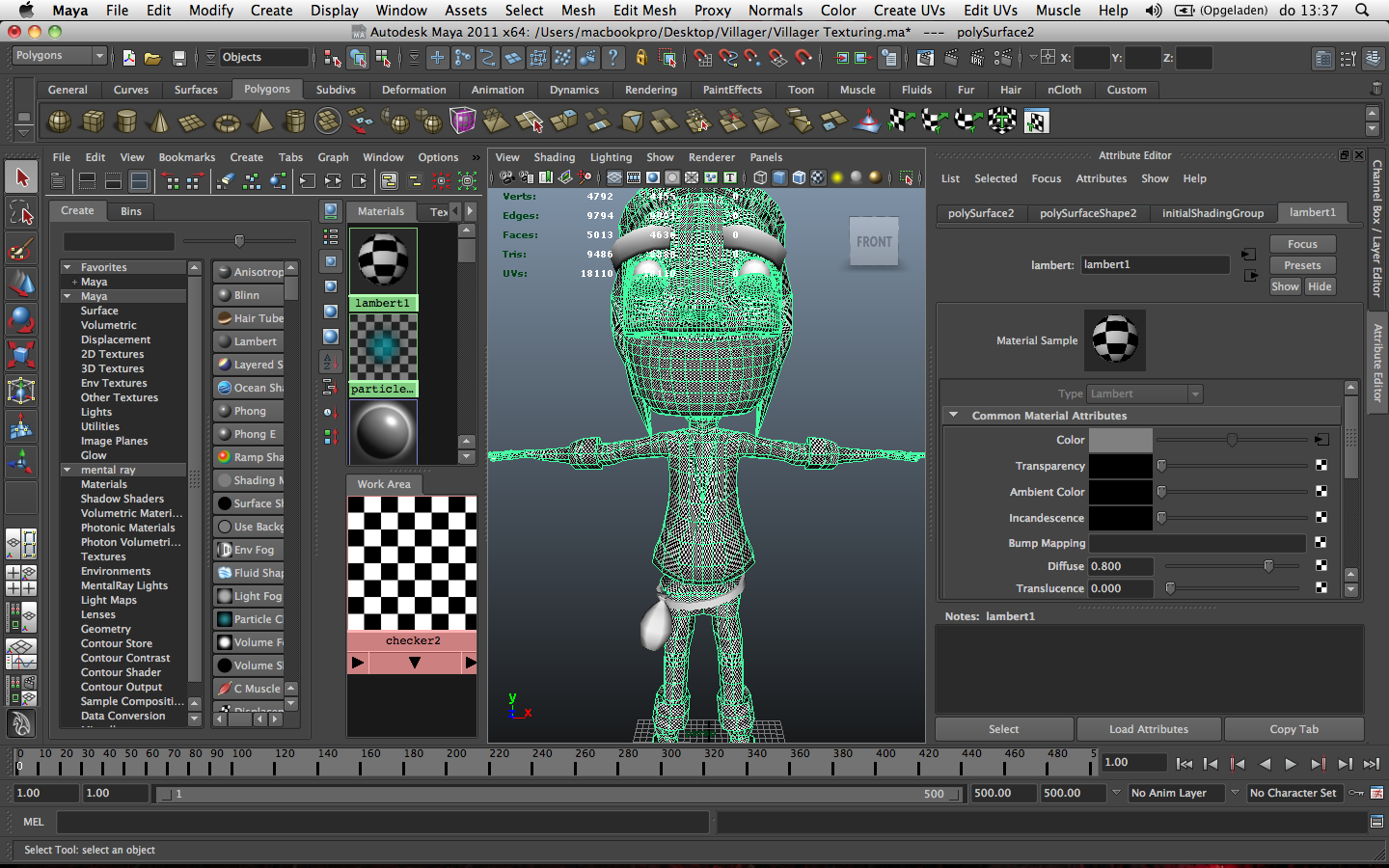This screenshot has width=1389, height=868.
Task: Create a polygon sphere from shelf
Action: (59, 122)
